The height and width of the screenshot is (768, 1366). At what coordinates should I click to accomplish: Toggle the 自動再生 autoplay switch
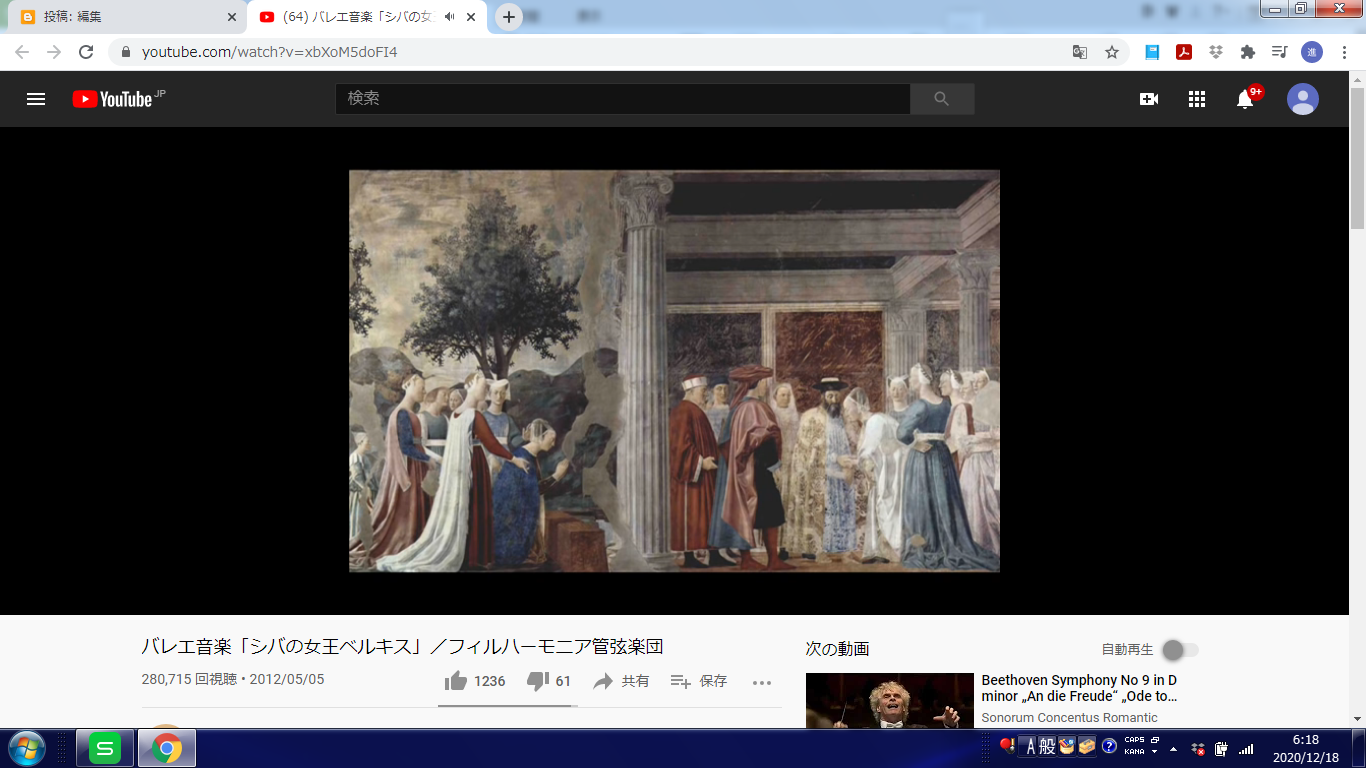coord(1179,650)
